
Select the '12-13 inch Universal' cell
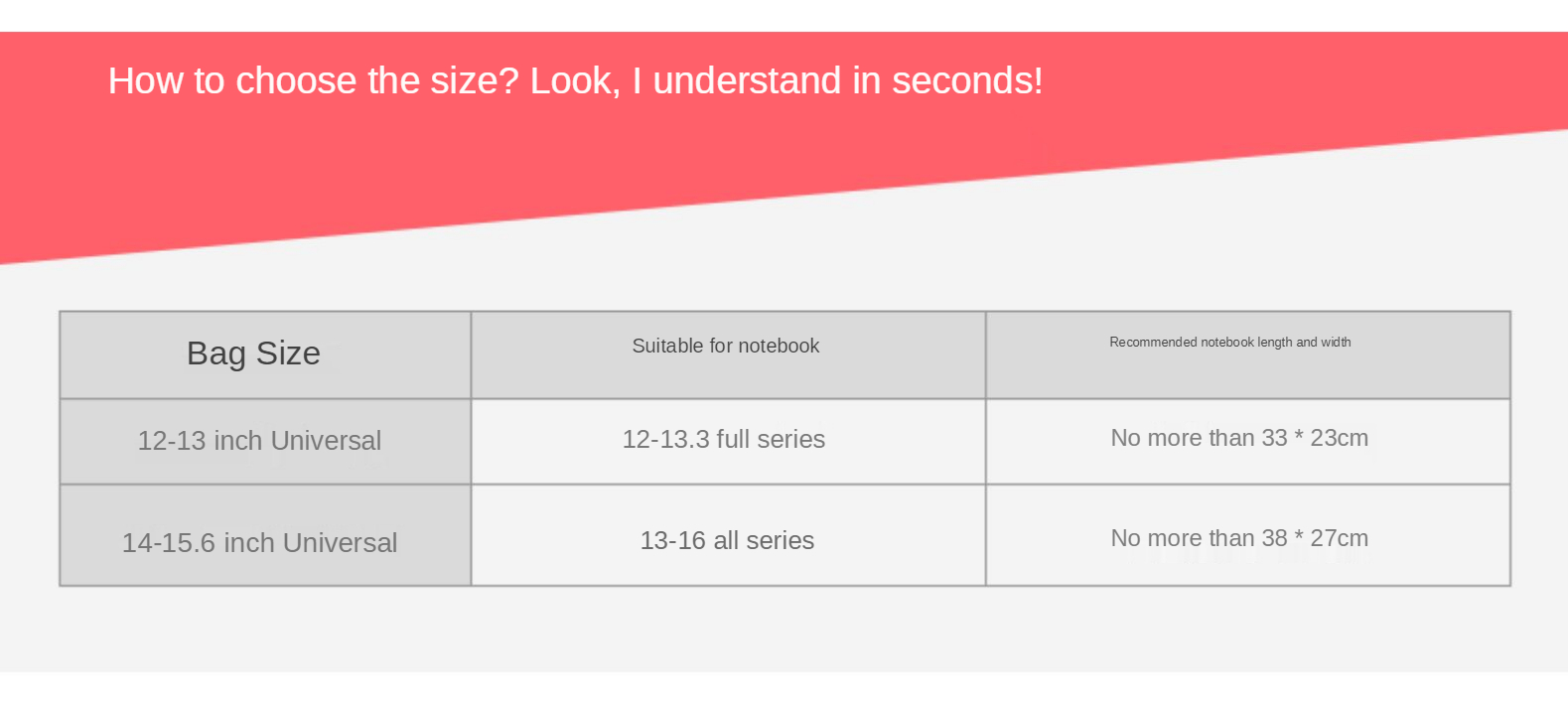point(265,441)
